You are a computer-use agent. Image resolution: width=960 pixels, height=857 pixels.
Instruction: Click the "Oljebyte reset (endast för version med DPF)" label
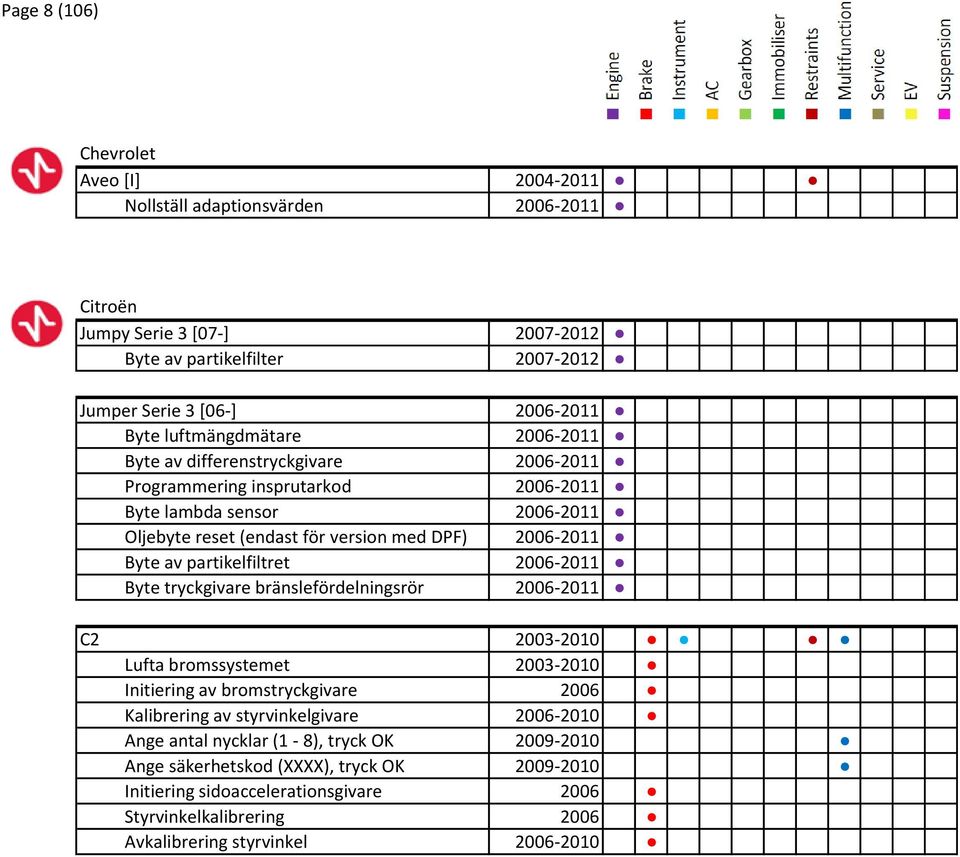[x=296, y=537]
